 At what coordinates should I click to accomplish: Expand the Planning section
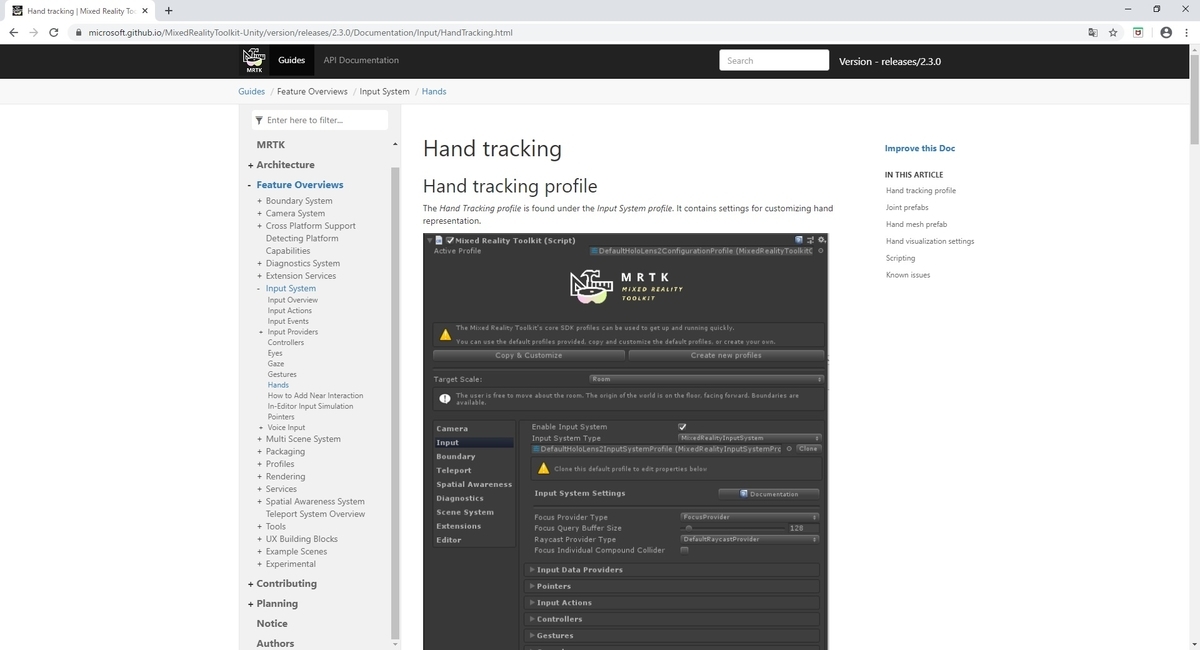[x=250, y=604]
